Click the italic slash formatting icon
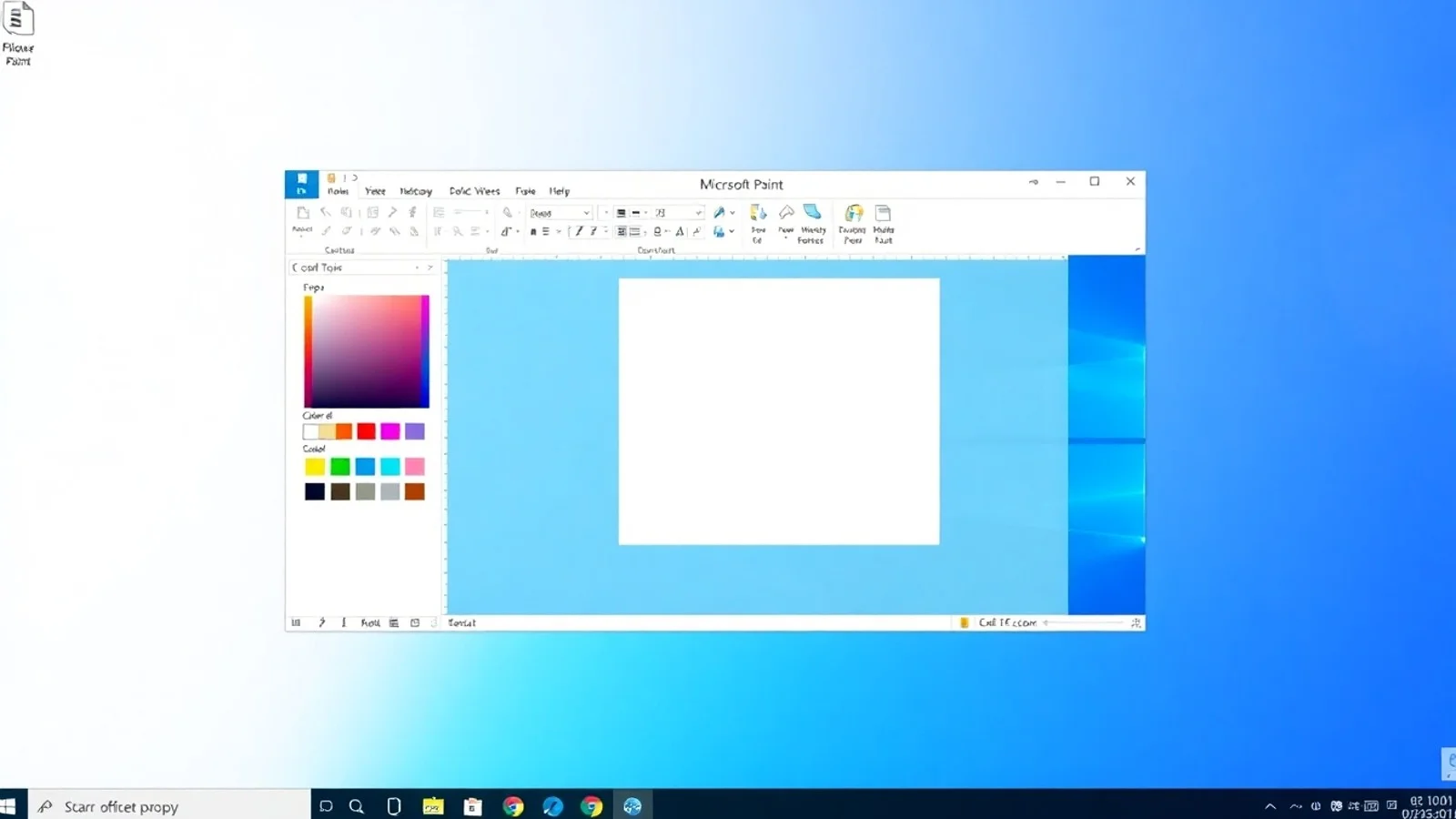This screenshot has width=1456, height=819. [579, 231]
